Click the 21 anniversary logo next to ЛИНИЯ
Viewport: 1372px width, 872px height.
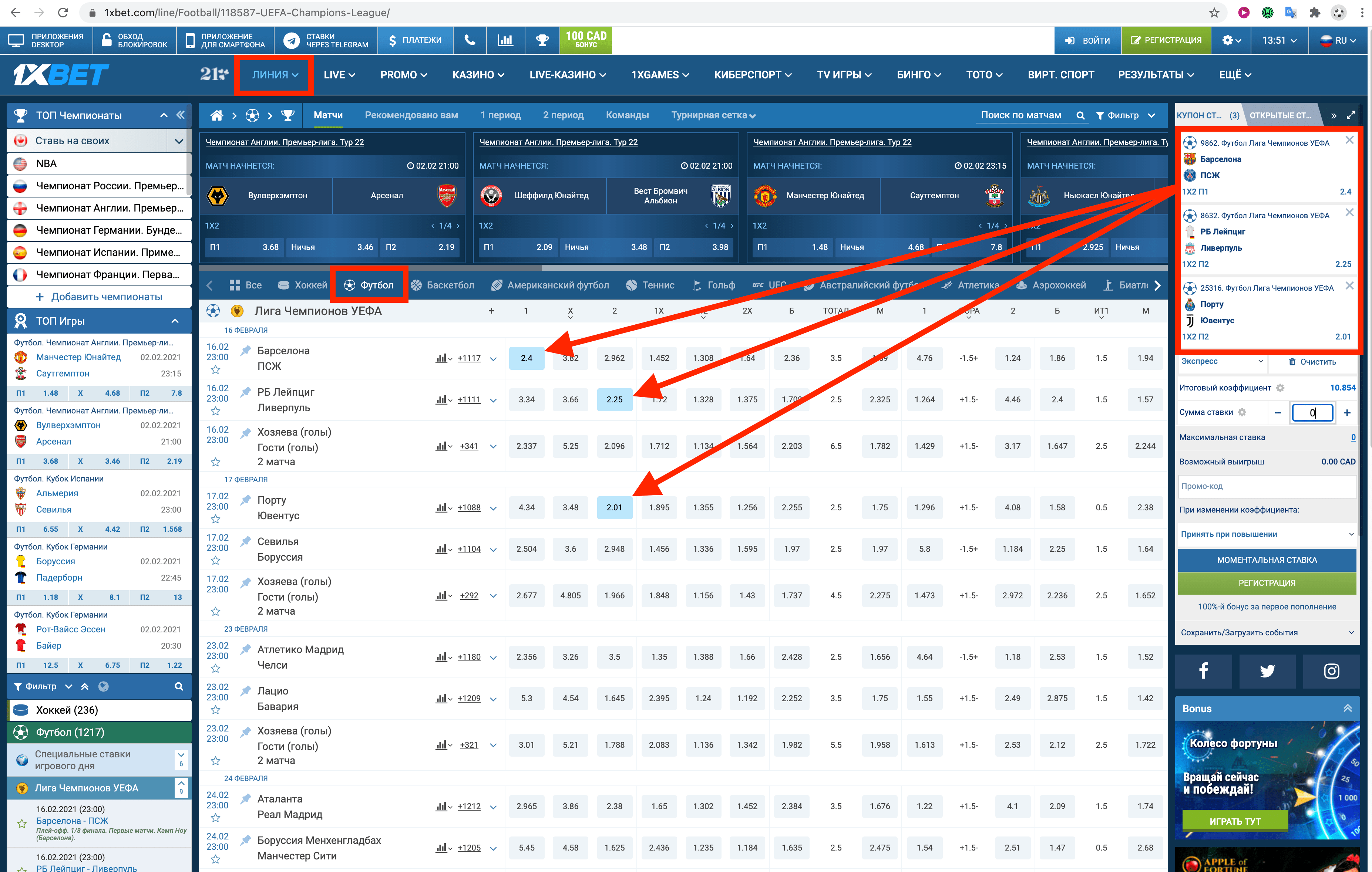click(x=213, y=74)
